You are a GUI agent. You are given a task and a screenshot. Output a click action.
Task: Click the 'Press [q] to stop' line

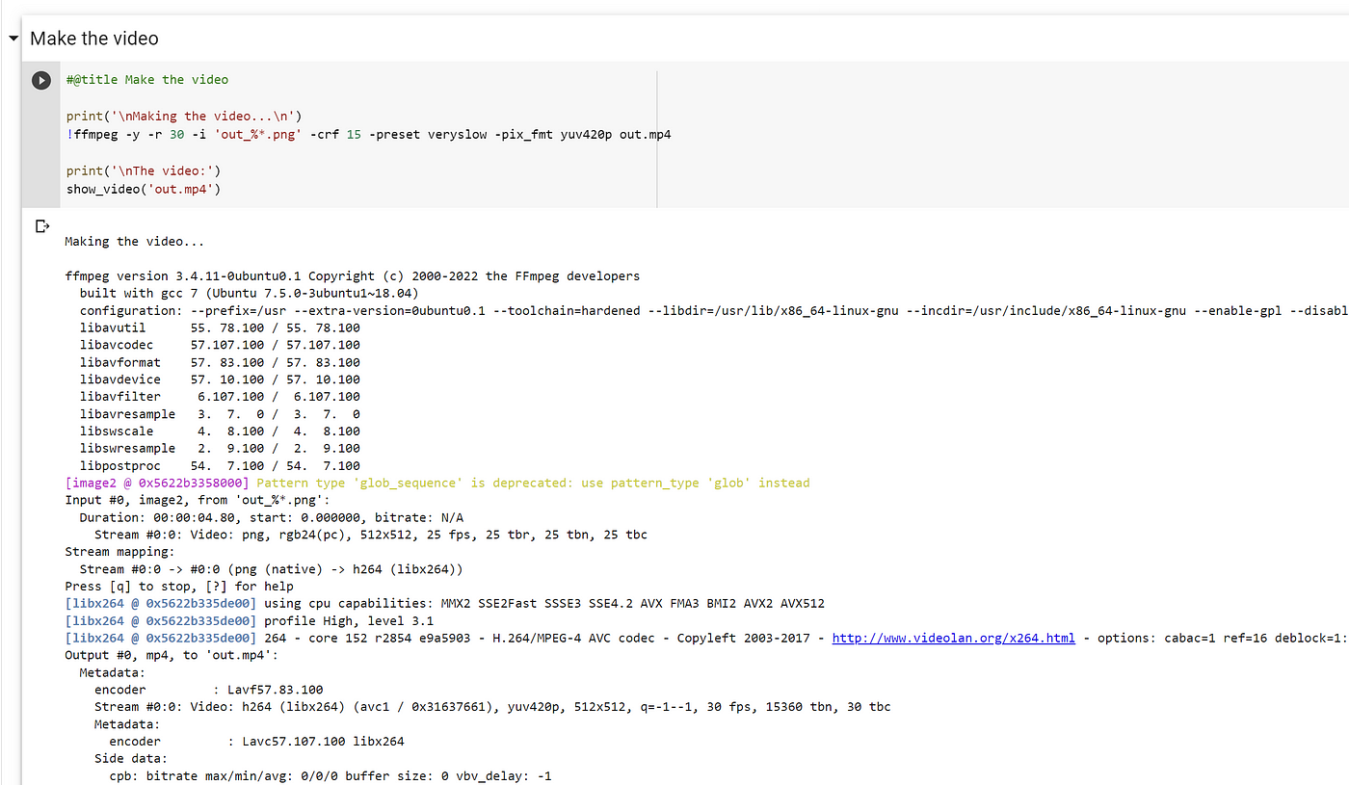179,587
